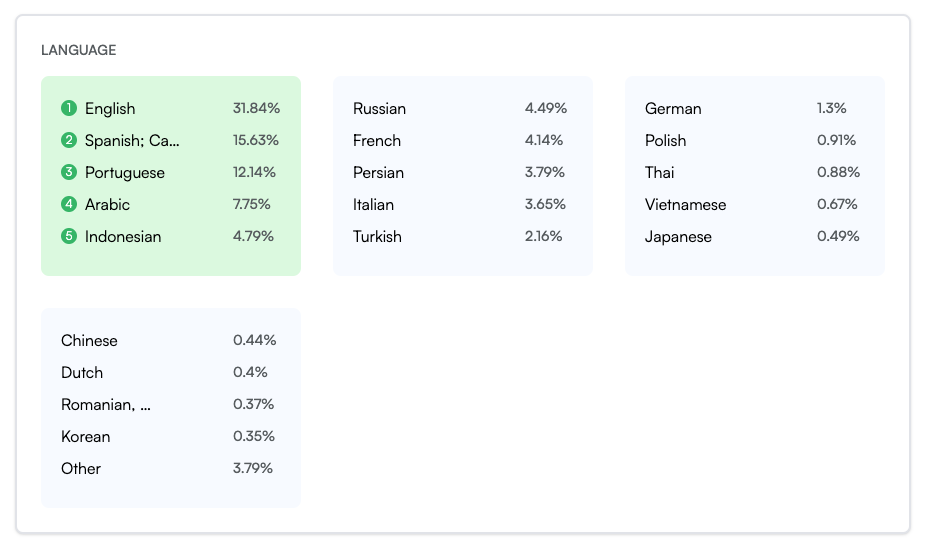Viewport: 929px width, 551px height.
Task: Click the green number 3 rank badge
Action: [69, 172]
